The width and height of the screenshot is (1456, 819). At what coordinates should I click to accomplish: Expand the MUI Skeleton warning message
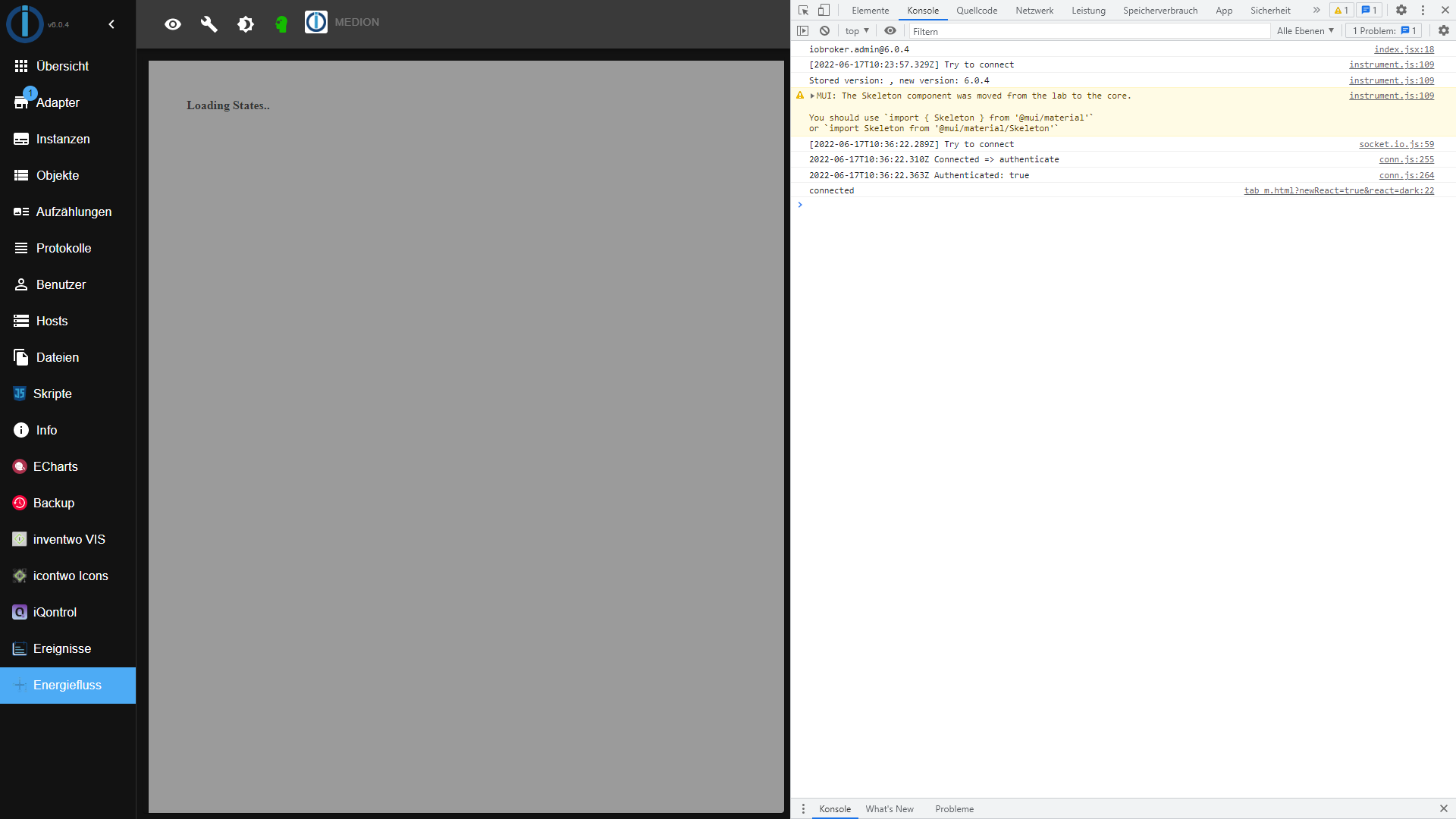point(812,96)
